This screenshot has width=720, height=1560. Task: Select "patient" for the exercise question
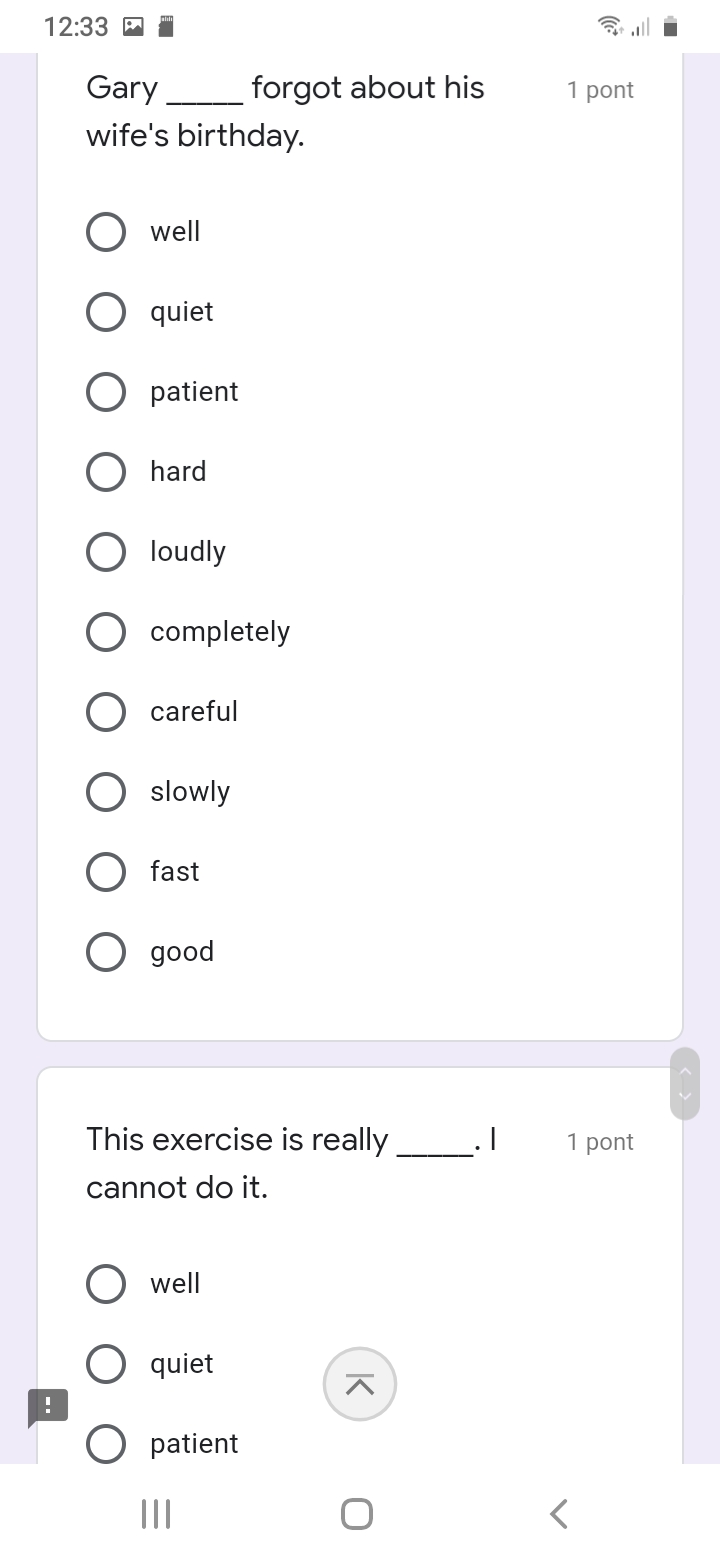(x=106, y=1444)
